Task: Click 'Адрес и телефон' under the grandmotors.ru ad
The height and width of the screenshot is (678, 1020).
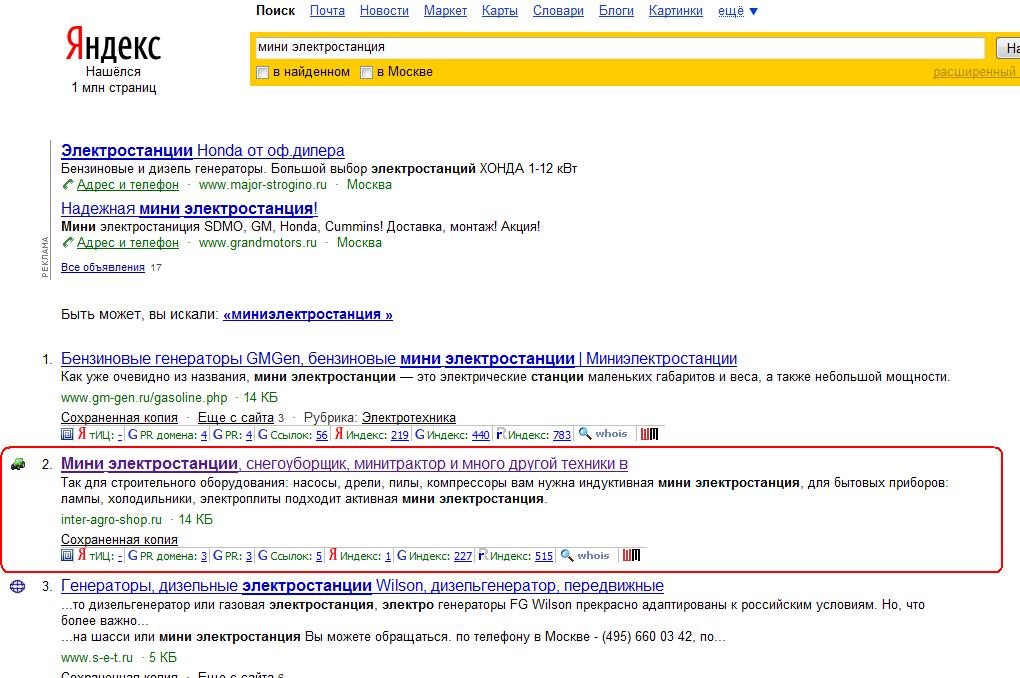Action: pos(128,243)
